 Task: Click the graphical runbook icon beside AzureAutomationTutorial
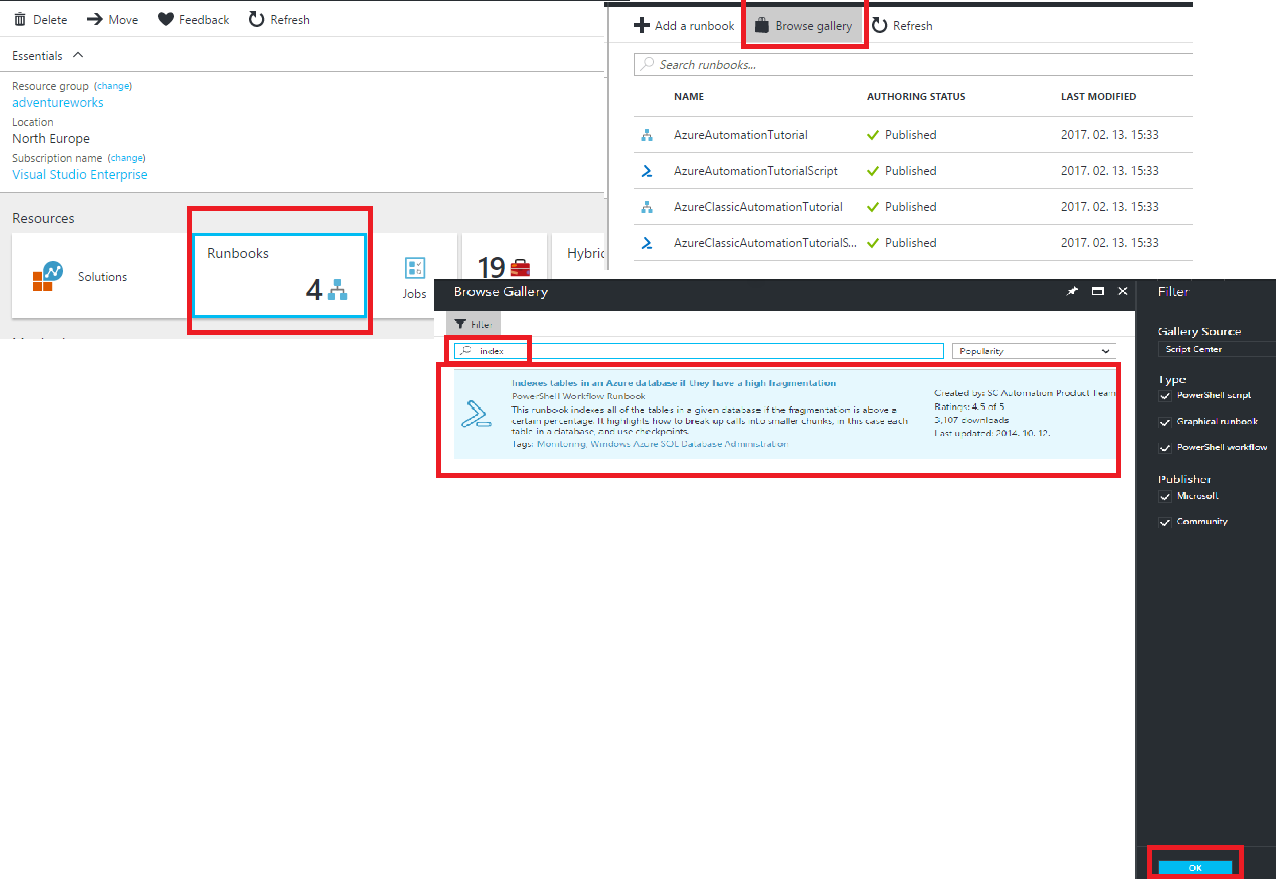647,135
